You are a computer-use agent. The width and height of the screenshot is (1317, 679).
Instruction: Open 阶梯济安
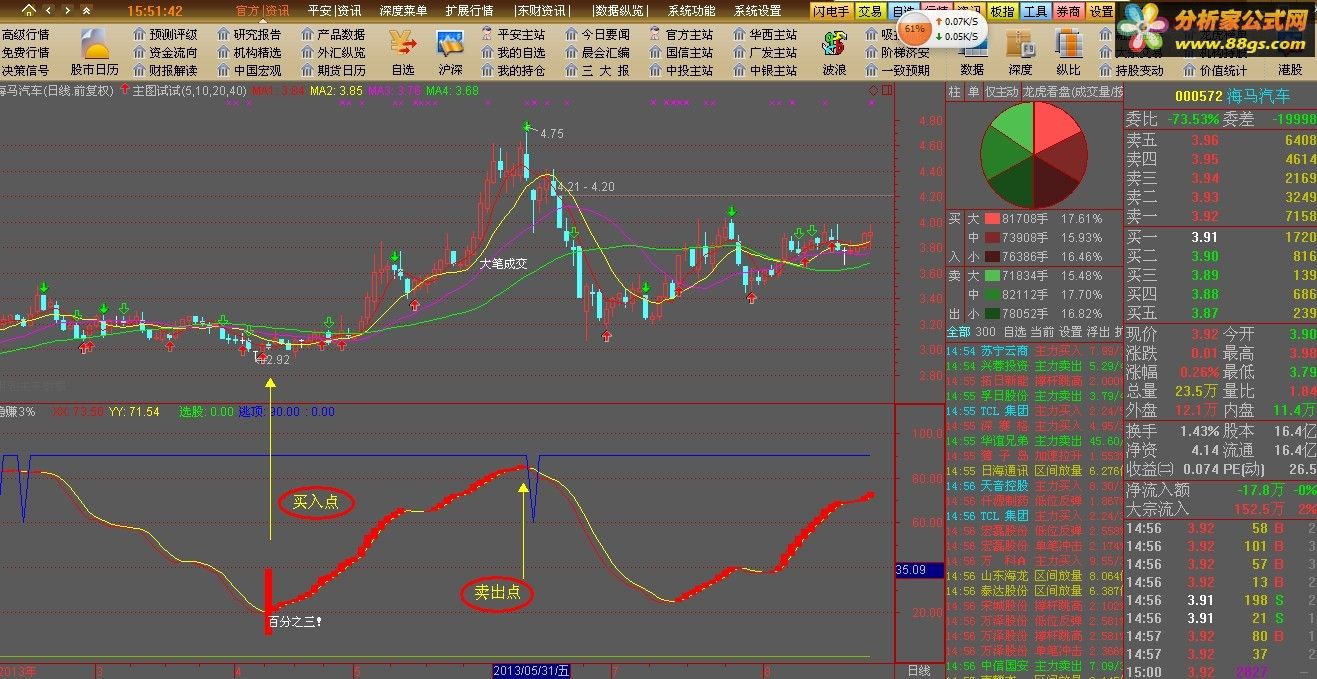point(896,52)
